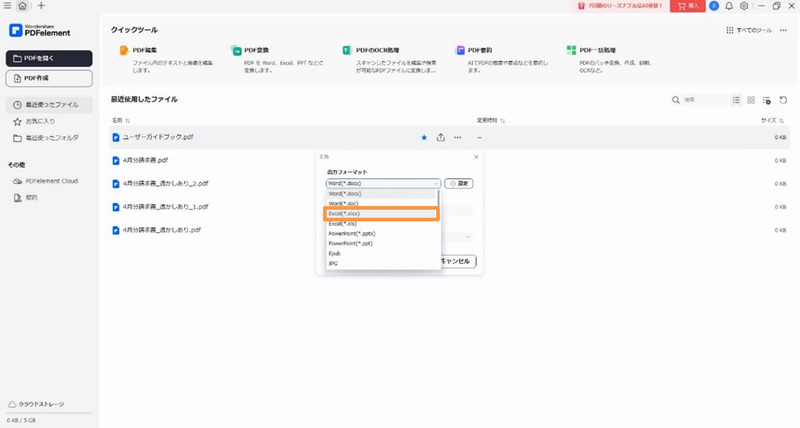This screenshot has height=428, width=800.
Task: Click the PDF作成 button
Action: tap(49, 78)
